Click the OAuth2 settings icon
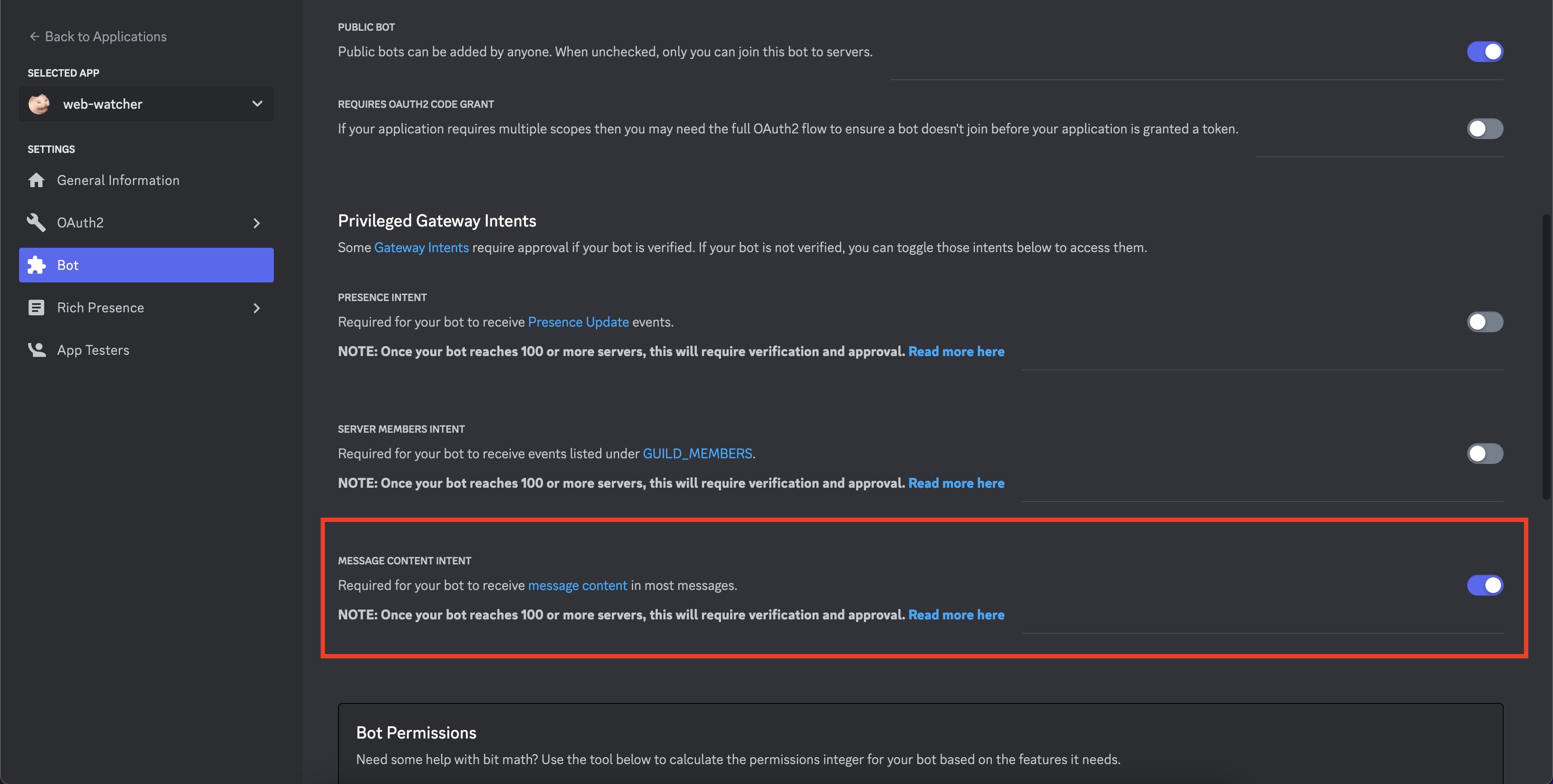The image size is (1553, 784). click(36, 222)
